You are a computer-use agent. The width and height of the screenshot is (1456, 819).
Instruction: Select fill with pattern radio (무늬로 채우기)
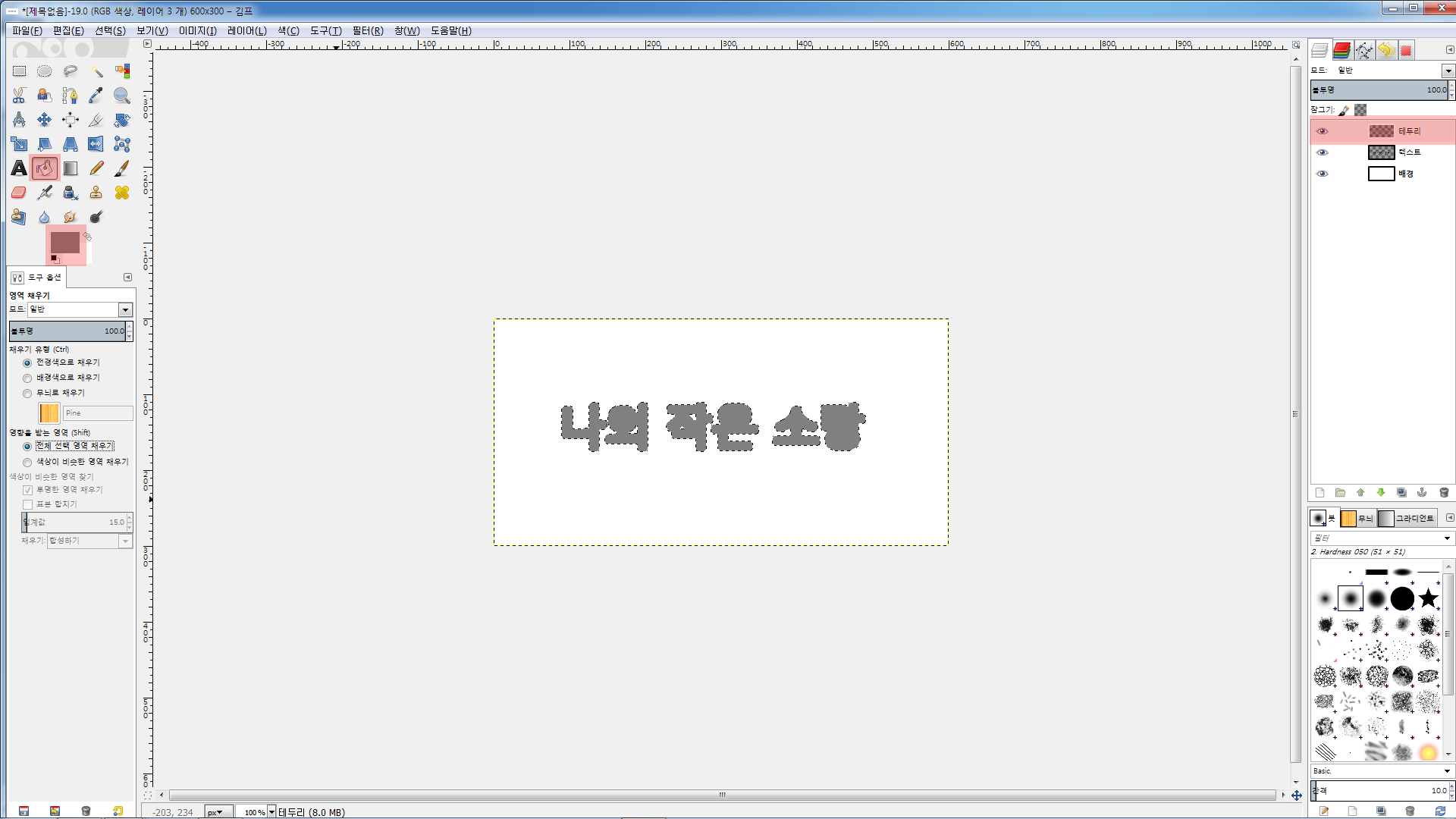click(27, 394)
